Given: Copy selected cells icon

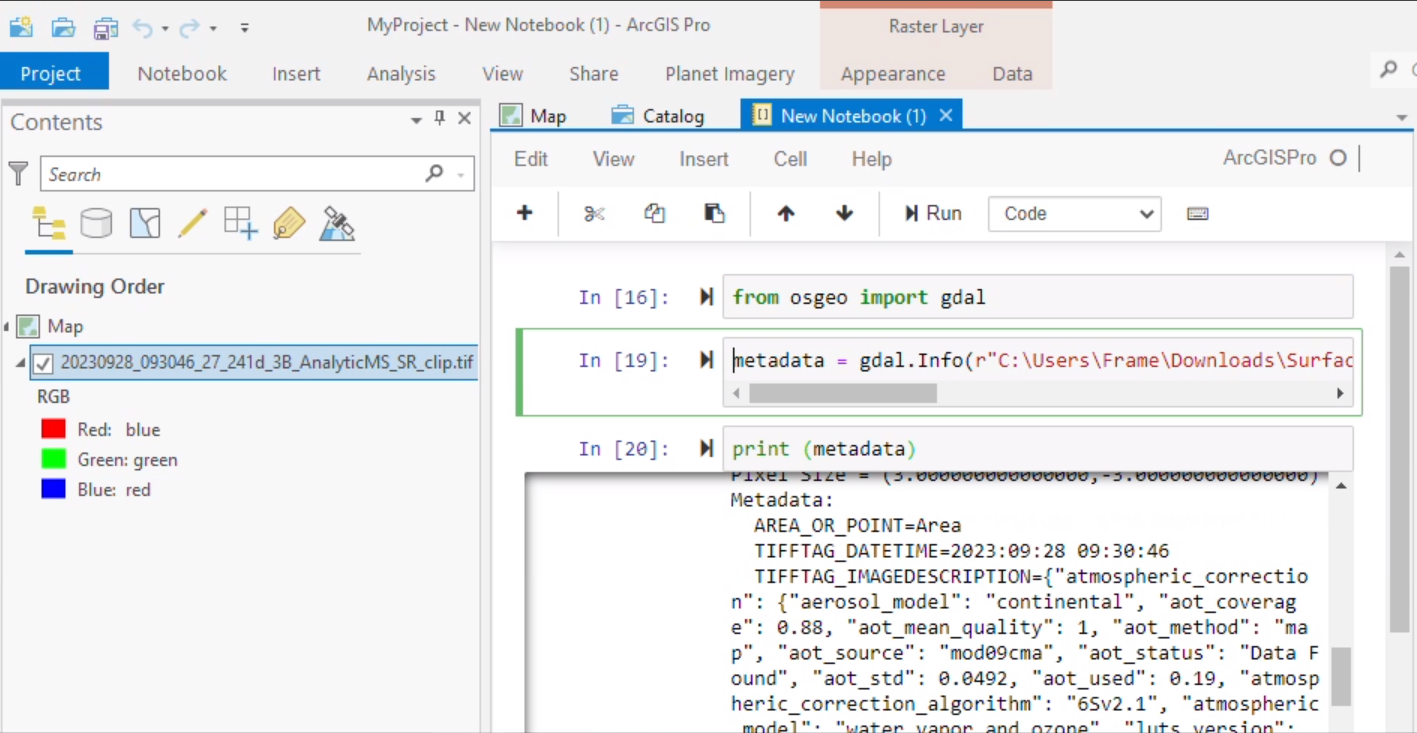Looking at the screenshot, I should pos(655,213).
